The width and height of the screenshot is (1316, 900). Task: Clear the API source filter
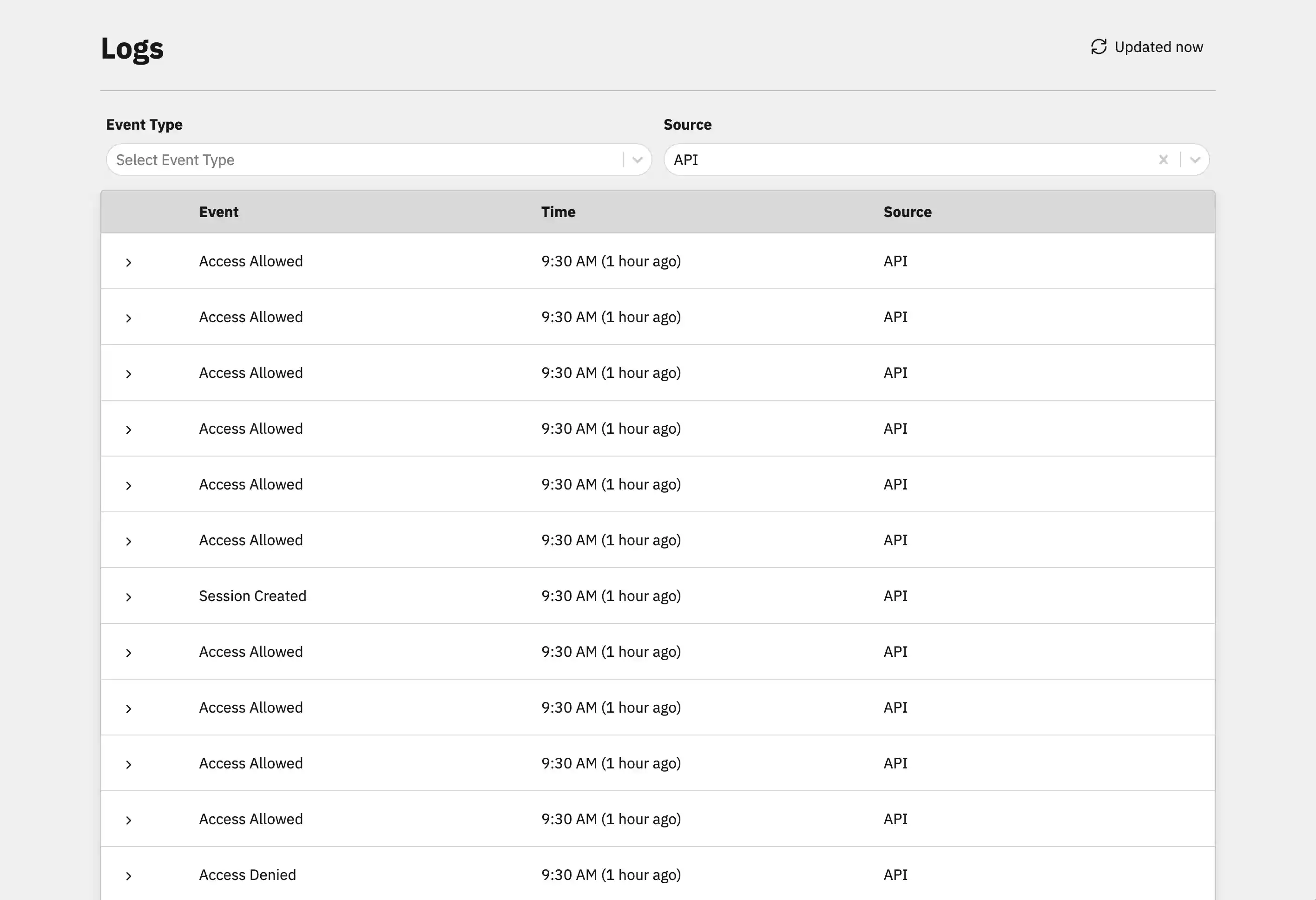point(1163,160)
